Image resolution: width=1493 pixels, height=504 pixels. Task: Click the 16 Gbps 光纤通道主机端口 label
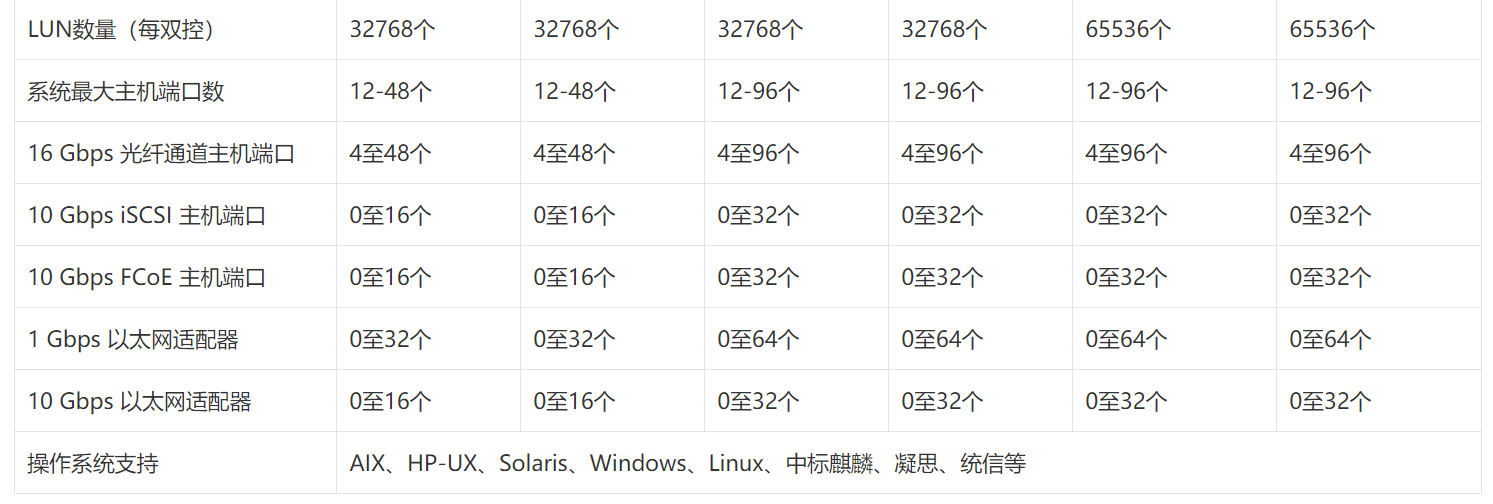point(161,153)
